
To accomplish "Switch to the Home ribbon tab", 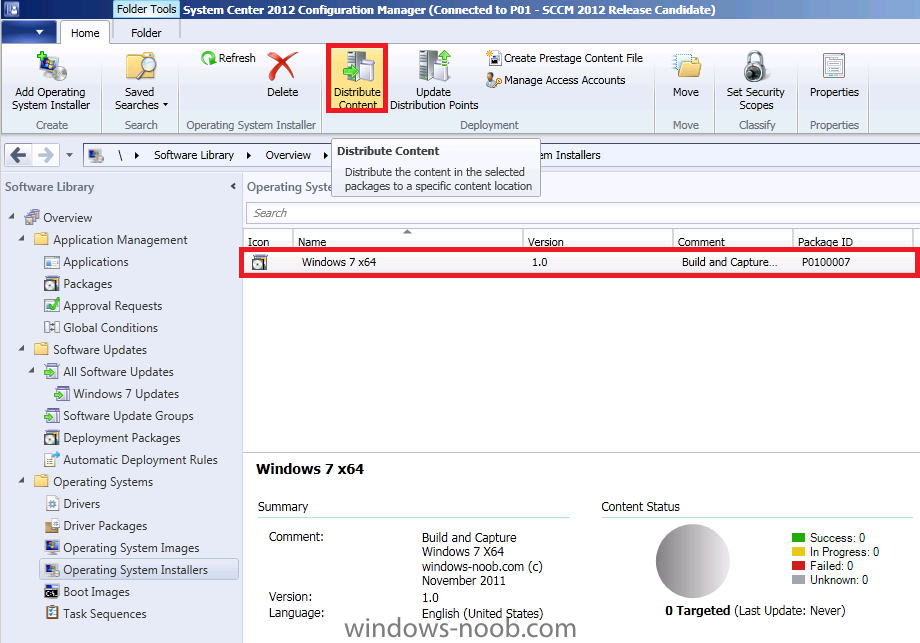I will click(85, 33).
